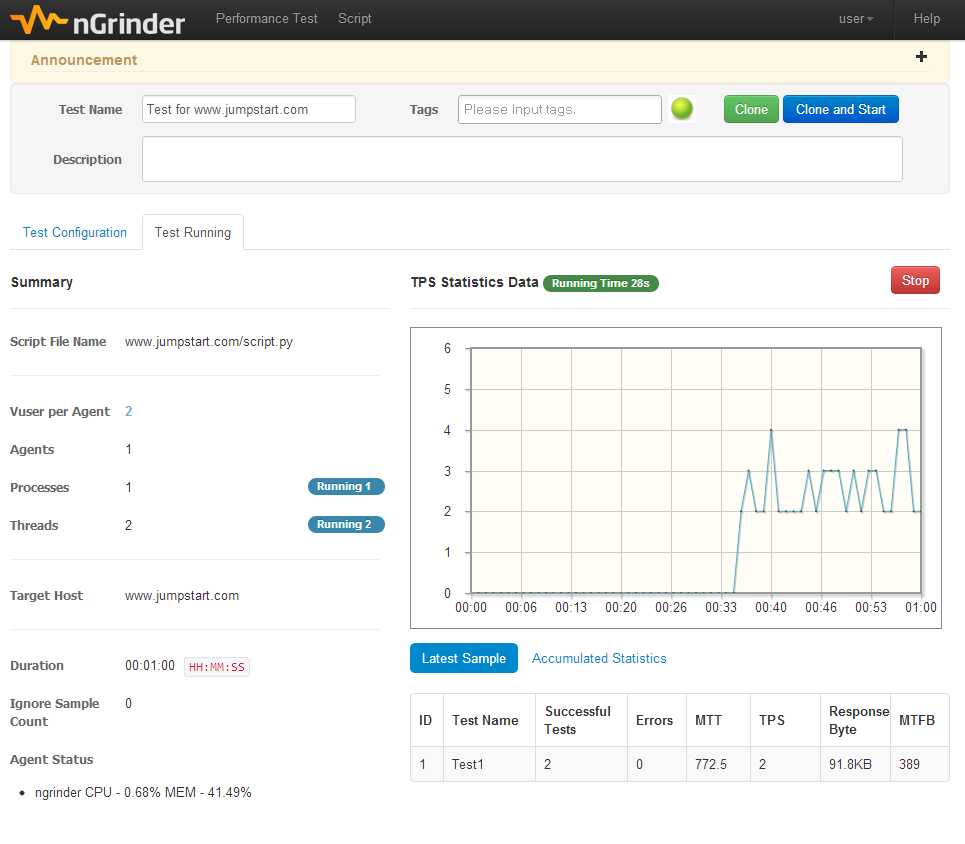Viewport: 965px width, 844px height.
Task: Switch to the Test Configuration tab
Action: (75, 232)
